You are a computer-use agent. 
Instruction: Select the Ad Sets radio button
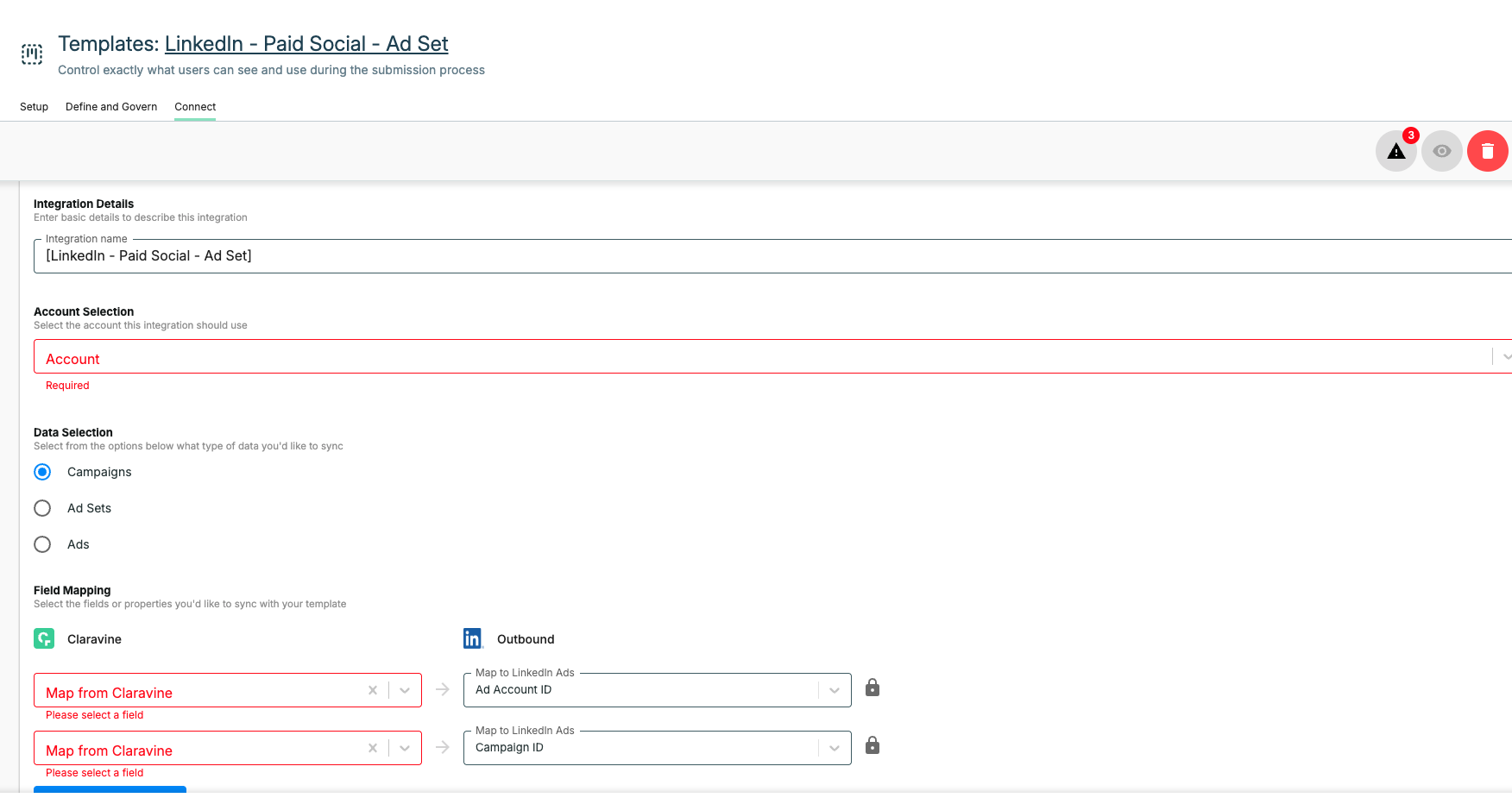(x=42, y=508)
